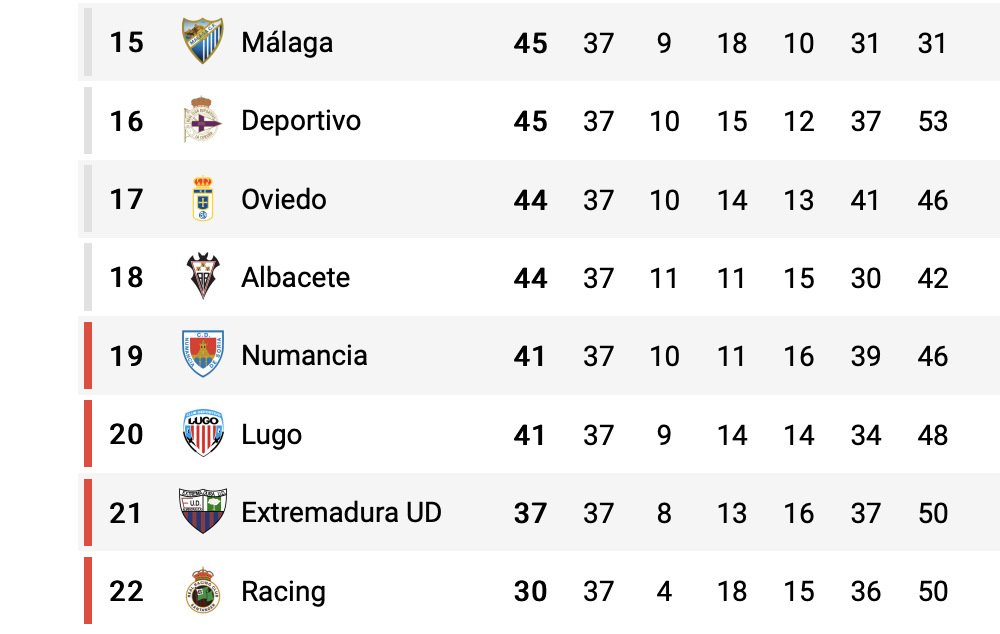Screen dimensions: 1000x634
Task: Open the Numancia team name
Action: [304, 355]
